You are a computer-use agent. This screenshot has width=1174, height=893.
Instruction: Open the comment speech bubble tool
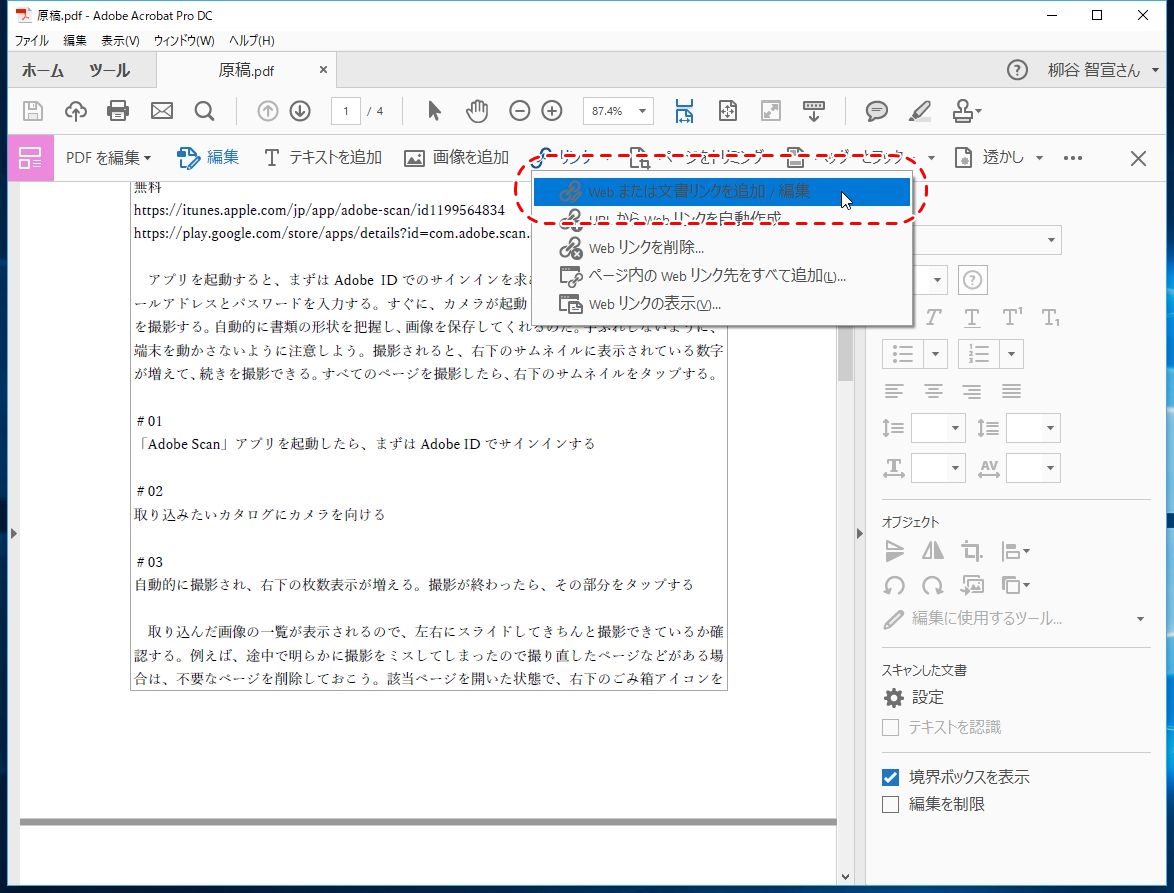(877, 111)
